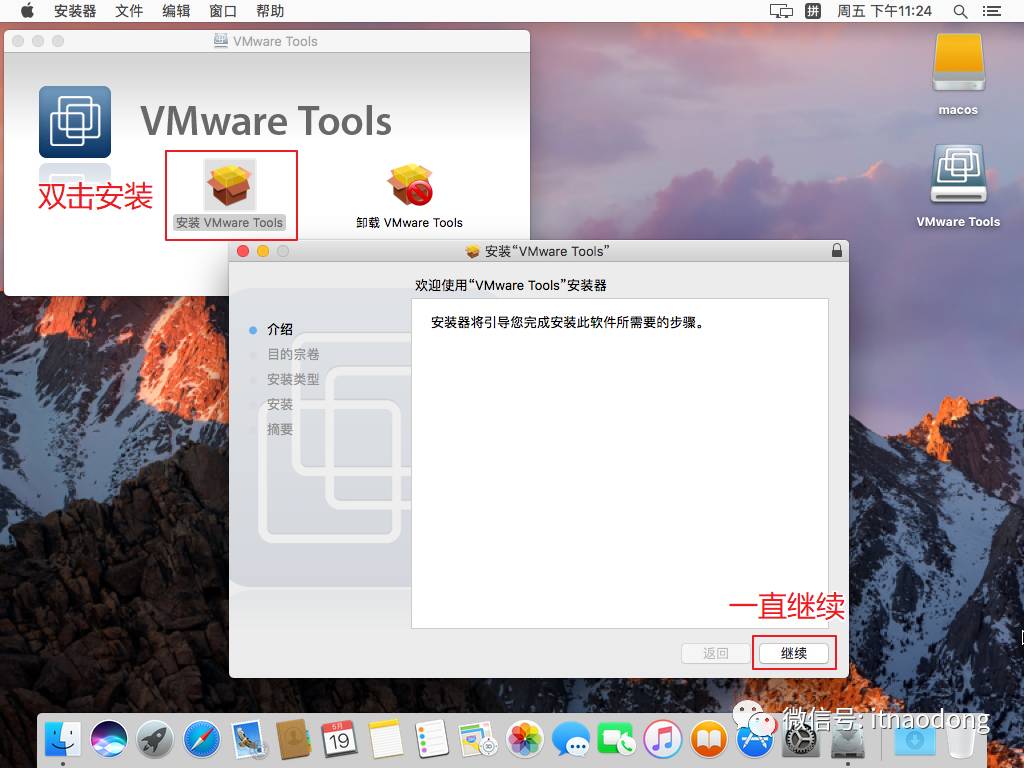
Task: Open Finder from the Dock
Action: (63, 739)
